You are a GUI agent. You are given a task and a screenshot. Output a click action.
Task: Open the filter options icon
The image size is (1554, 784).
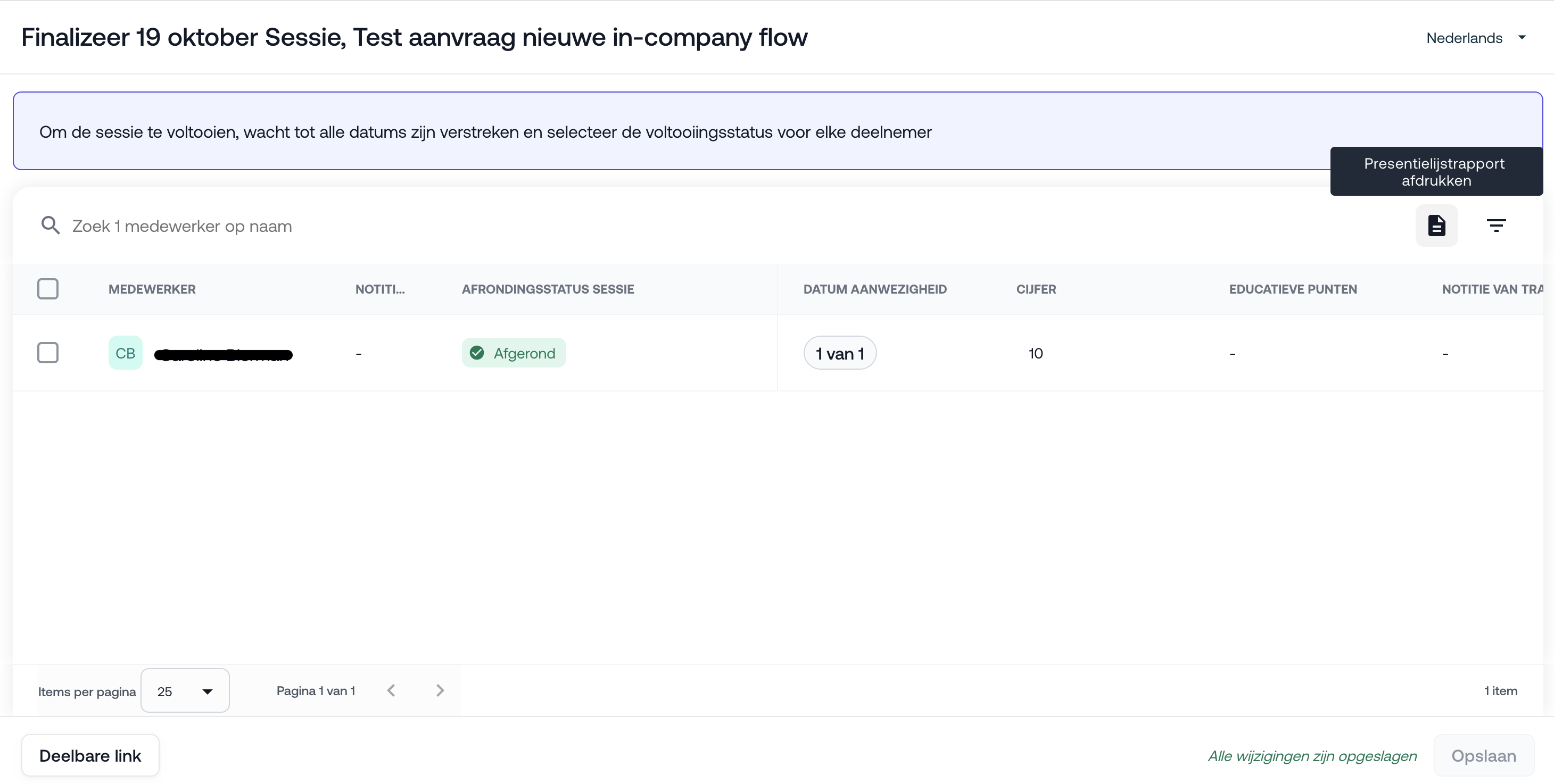(x=1496, y=226)
